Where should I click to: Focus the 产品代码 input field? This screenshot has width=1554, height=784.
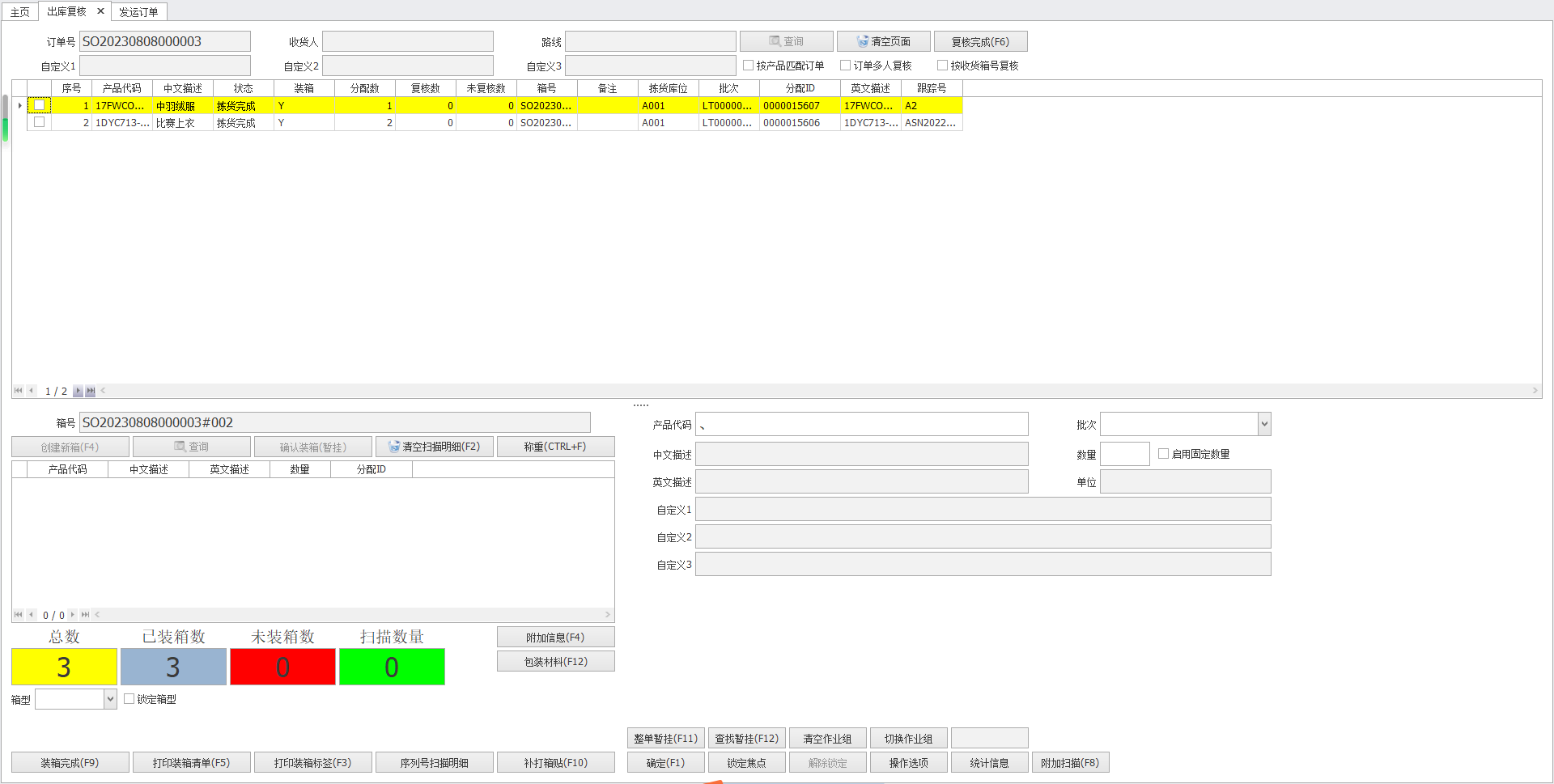click(x=862, y=424)
